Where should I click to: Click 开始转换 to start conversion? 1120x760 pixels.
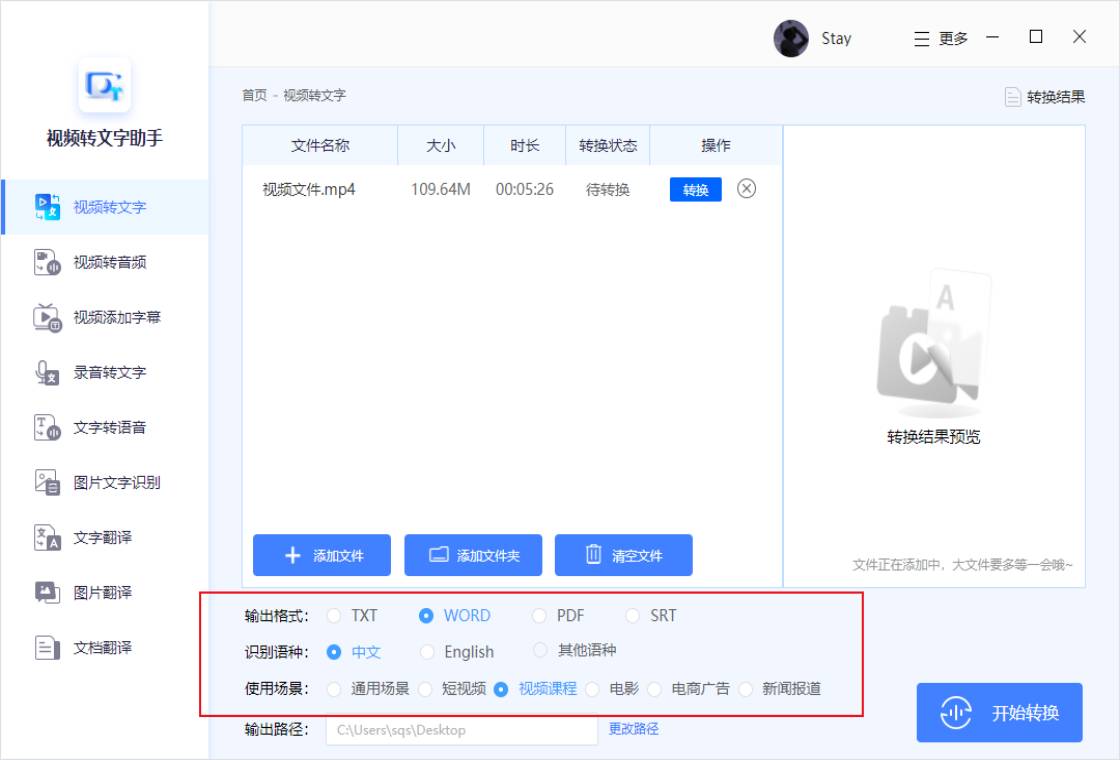pos(999,713)
